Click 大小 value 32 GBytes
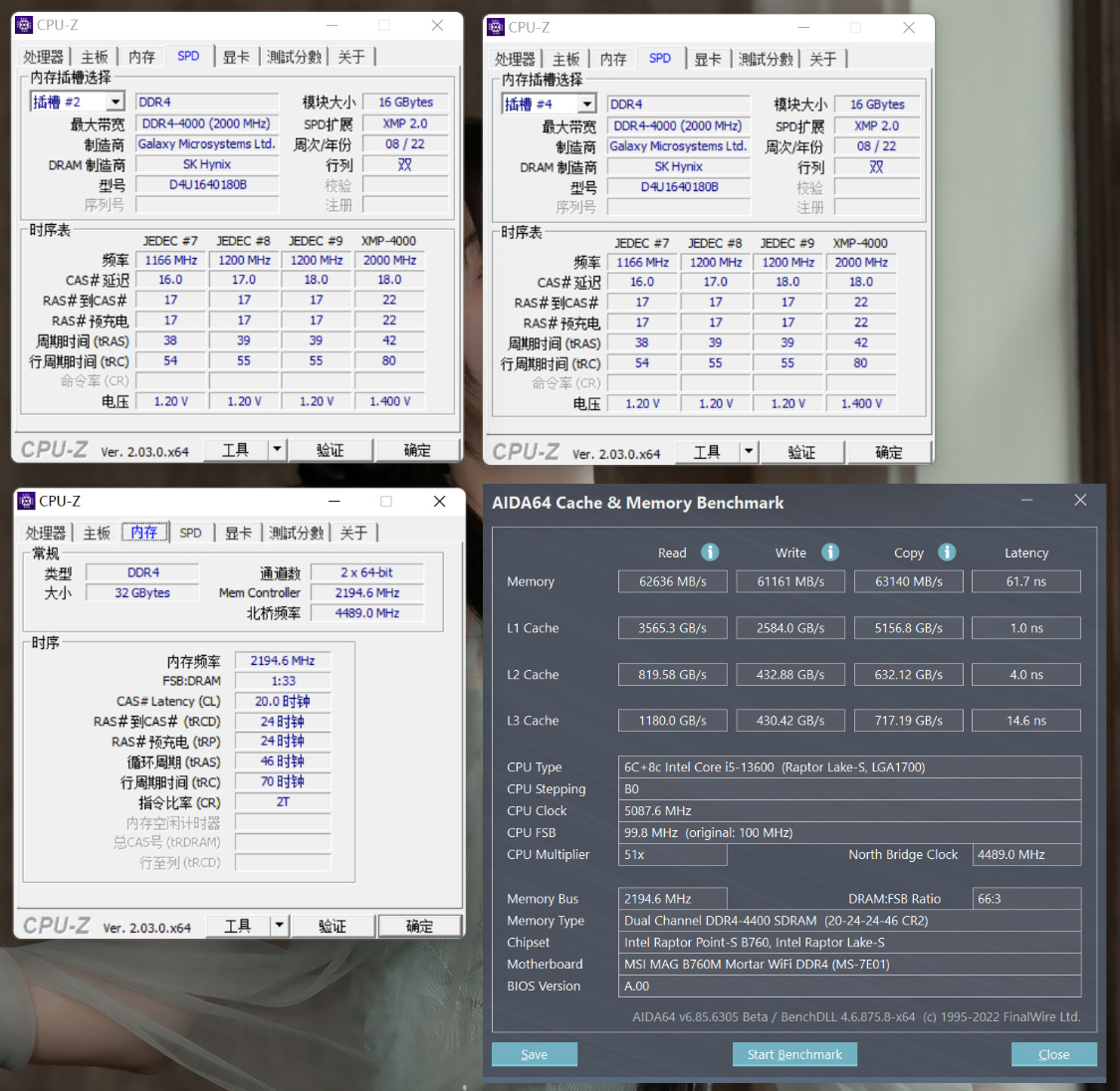 point(142,592)
